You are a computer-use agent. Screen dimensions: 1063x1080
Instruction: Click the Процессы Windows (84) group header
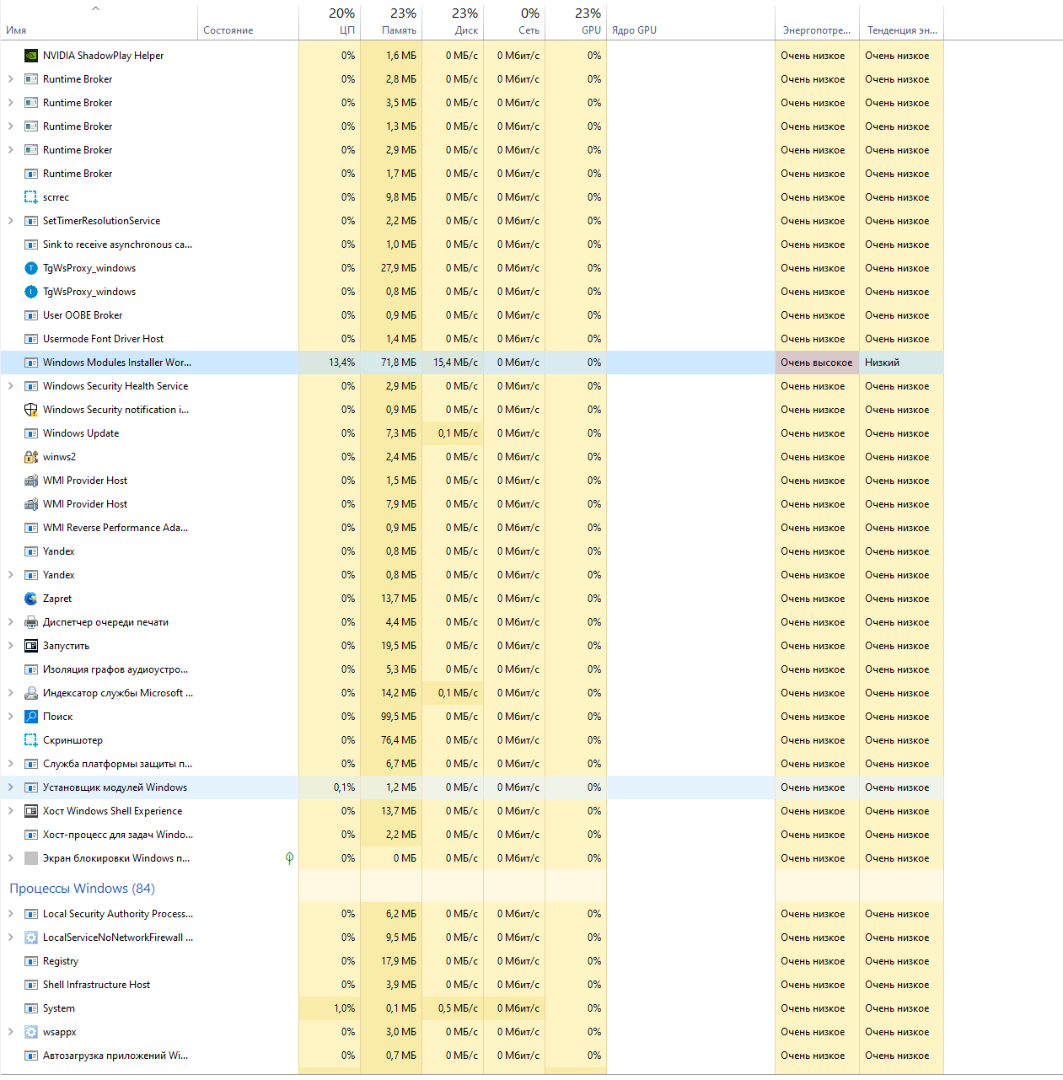pos(82,889)
